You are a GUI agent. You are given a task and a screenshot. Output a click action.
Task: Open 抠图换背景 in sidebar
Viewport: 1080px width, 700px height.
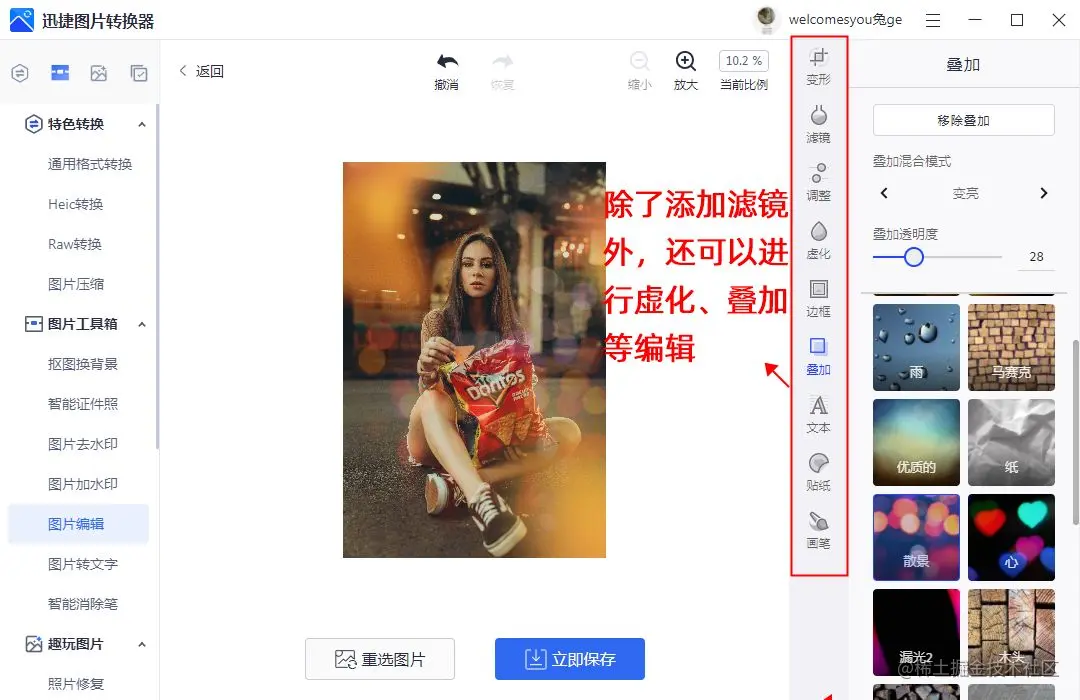pos(83,364)
